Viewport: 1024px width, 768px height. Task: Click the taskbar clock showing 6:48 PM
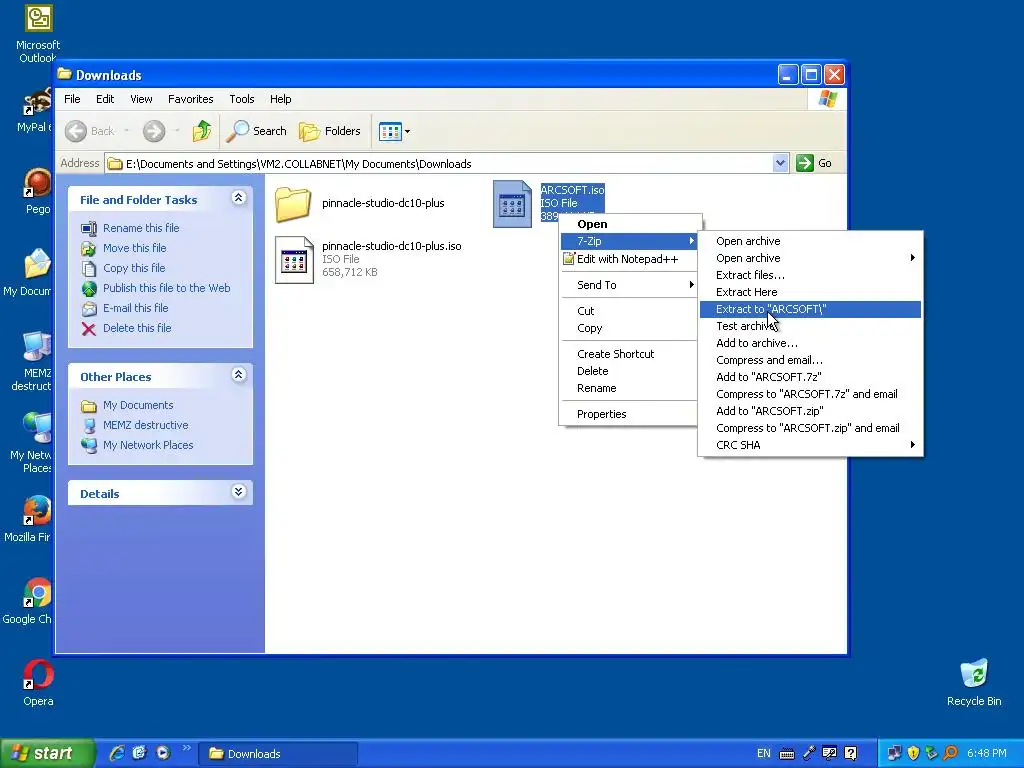click(x=987, y=754)
